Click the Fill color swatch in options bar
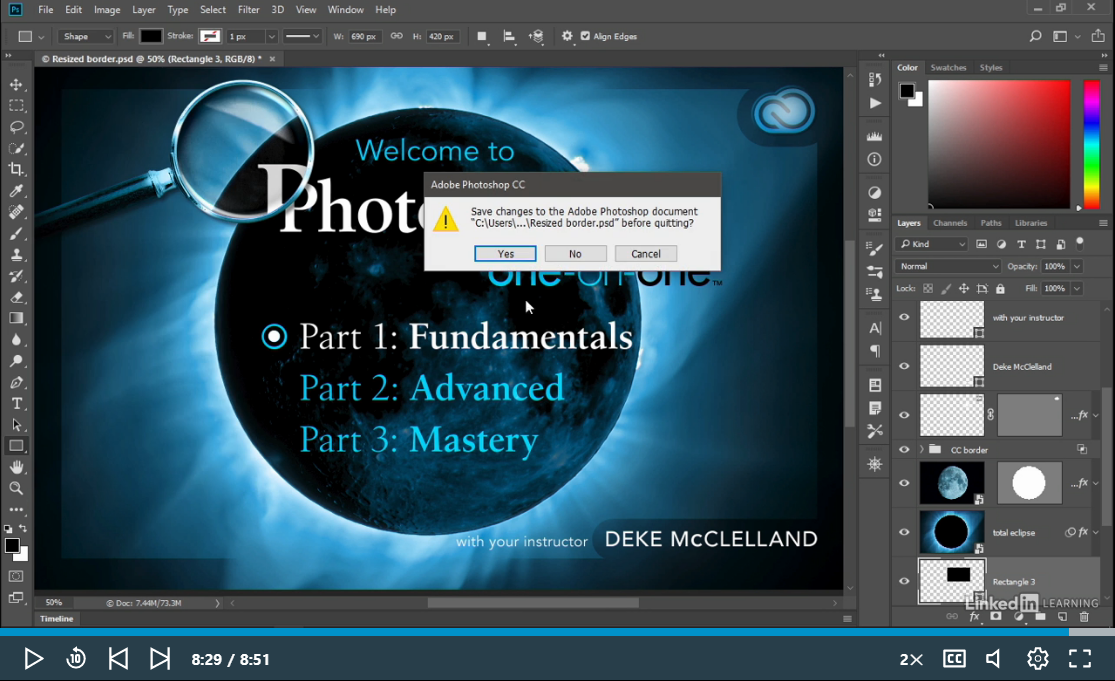The width and height of the screenshot is (1115, 681). click(151, 36)
